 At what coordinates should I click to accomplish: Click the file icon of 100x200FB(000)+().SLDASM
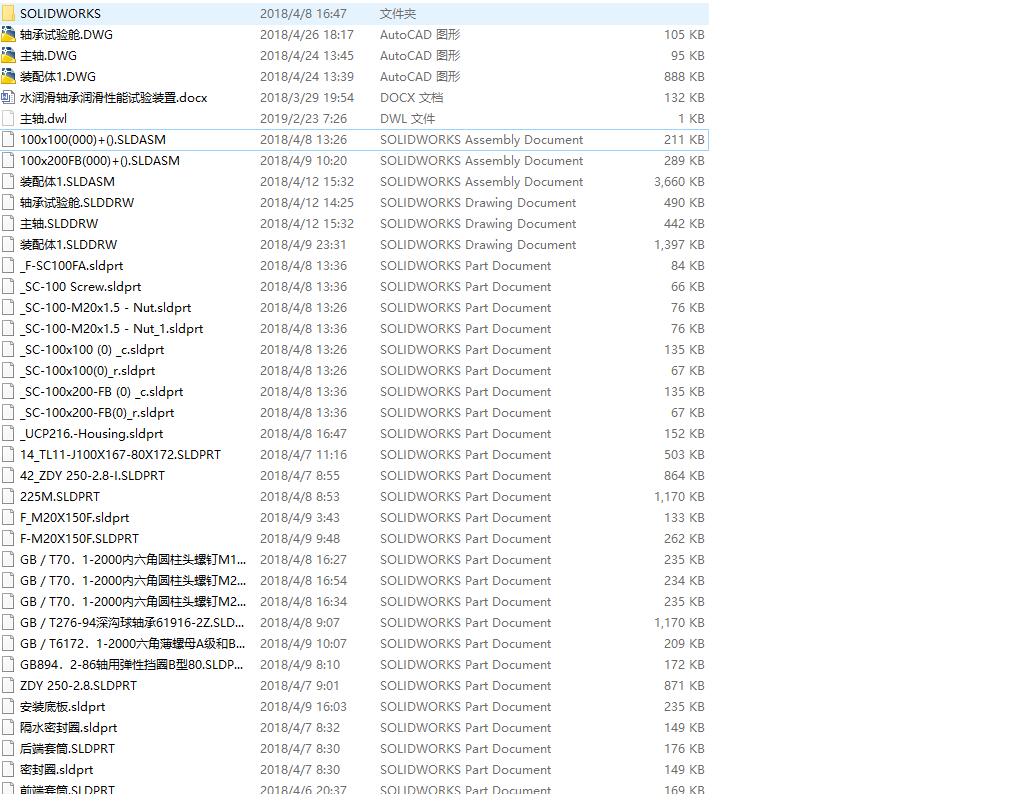[x=8, y=160]
